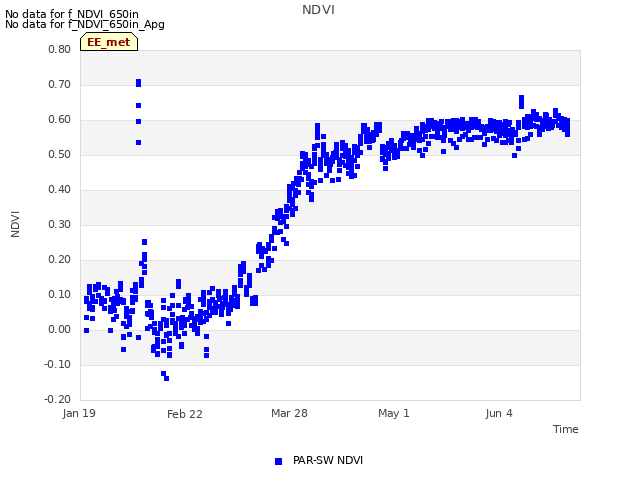Click the 0.20 y-axis tick label
The image size is (640, 480).
point(60,260)
